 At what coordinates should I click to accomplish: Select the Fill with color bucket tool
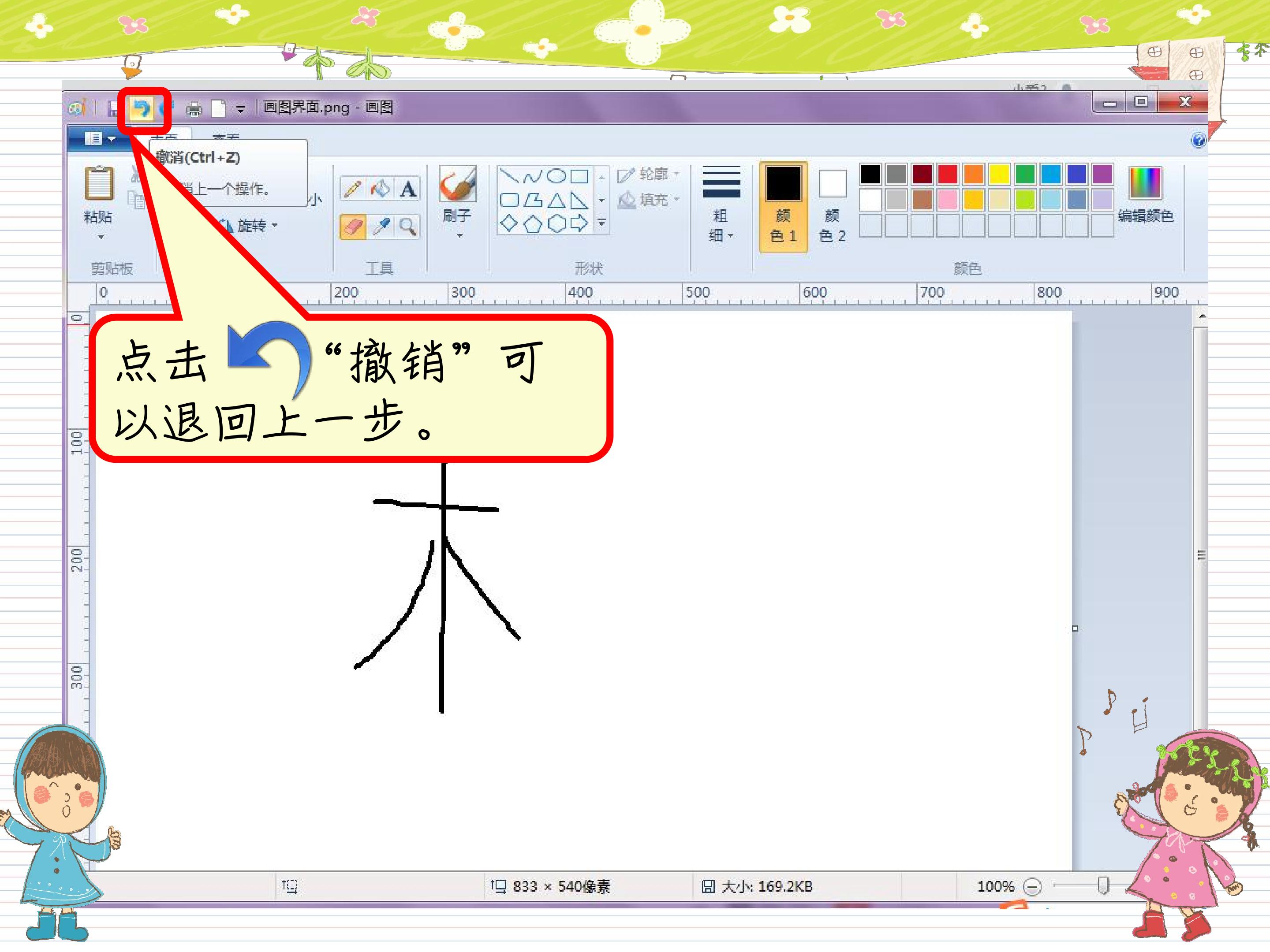click(x=380, y=189)
